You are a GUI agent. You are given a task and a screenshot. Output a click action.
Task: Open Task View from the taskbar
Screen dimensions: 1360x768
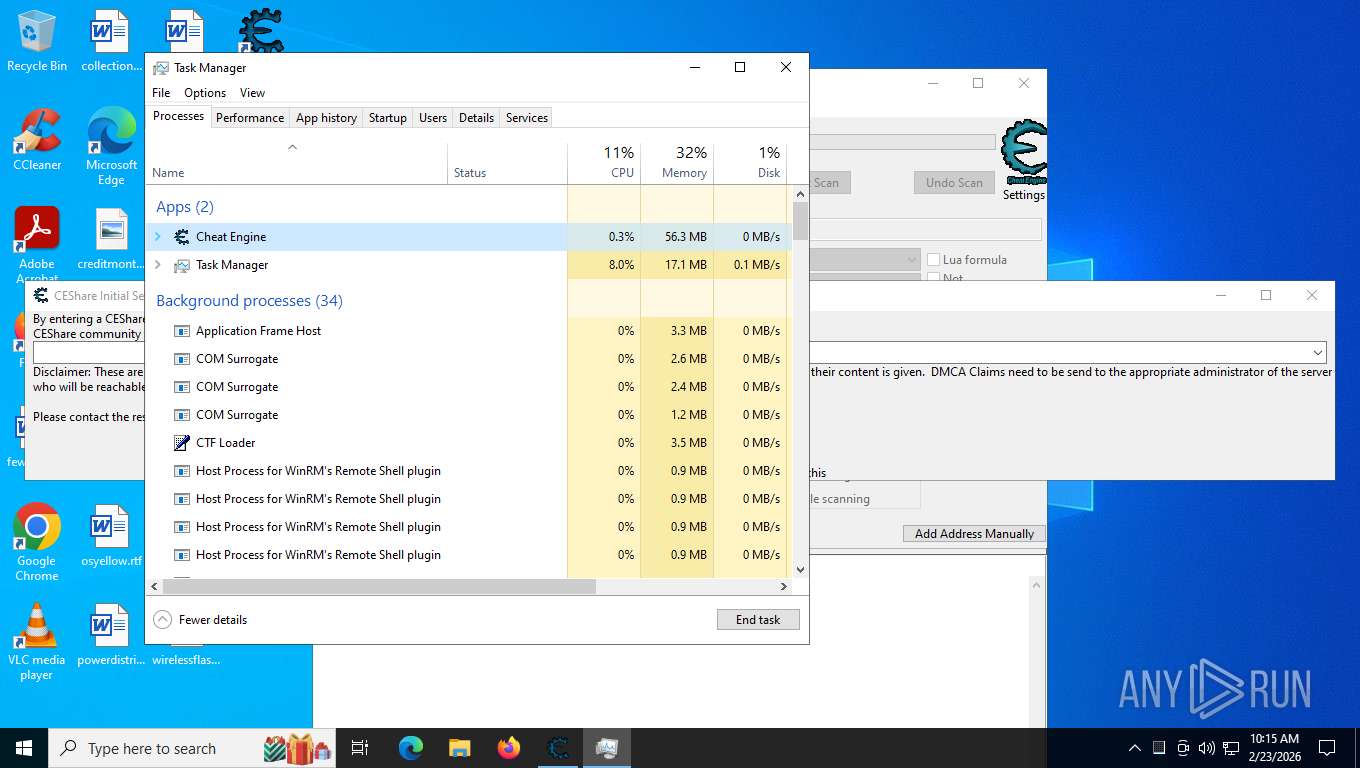[x=360, y=748]
